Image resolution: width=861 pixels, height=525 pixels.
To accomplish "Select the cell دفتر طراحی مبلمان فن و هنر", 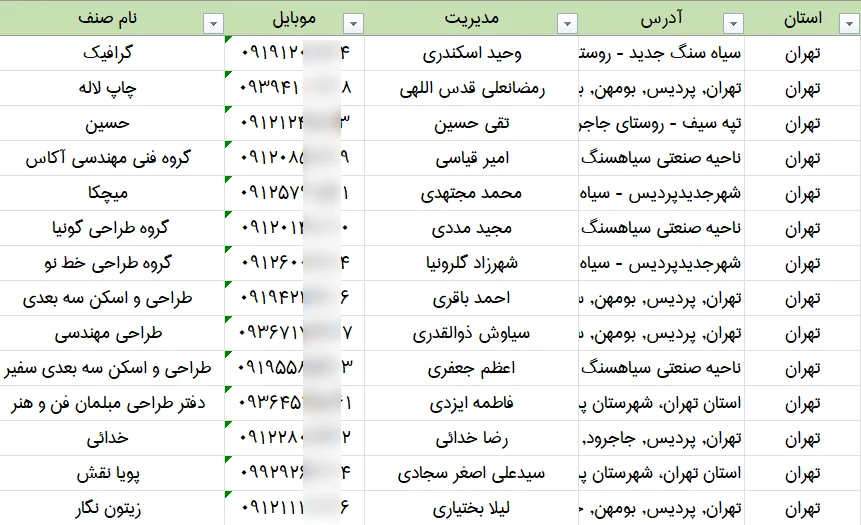I will (x=112, y=404).
